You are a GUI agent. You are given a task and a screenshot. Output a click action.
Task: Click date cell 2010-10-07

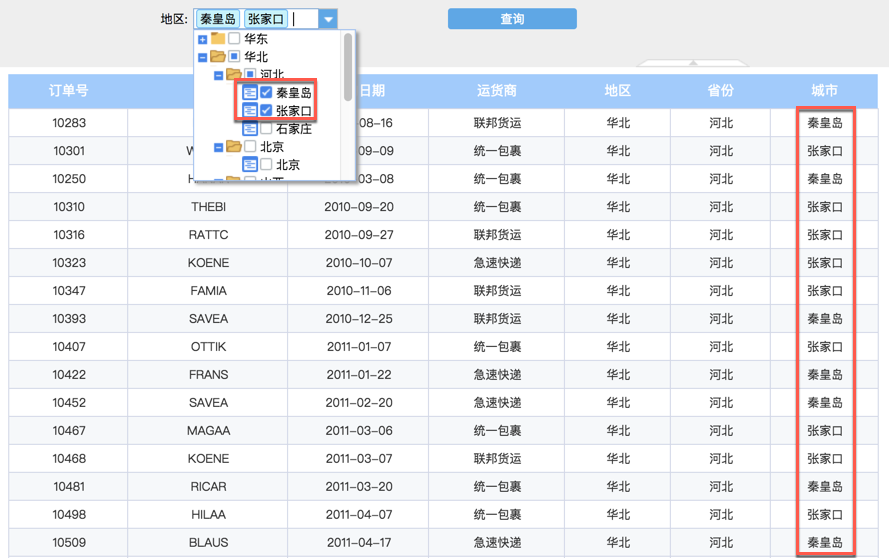tap(359, 263)
